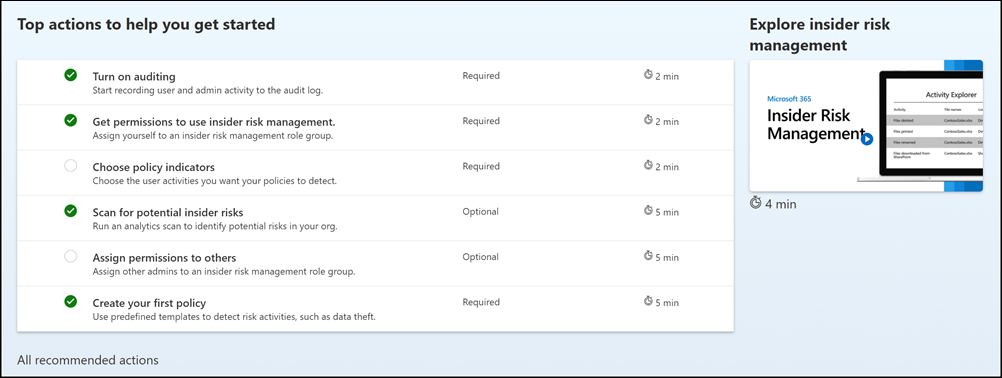Screen dimensions: 1002x378
Task: Select empty circle next to Choose policy indicators
Action: click(x=70, y=165)
